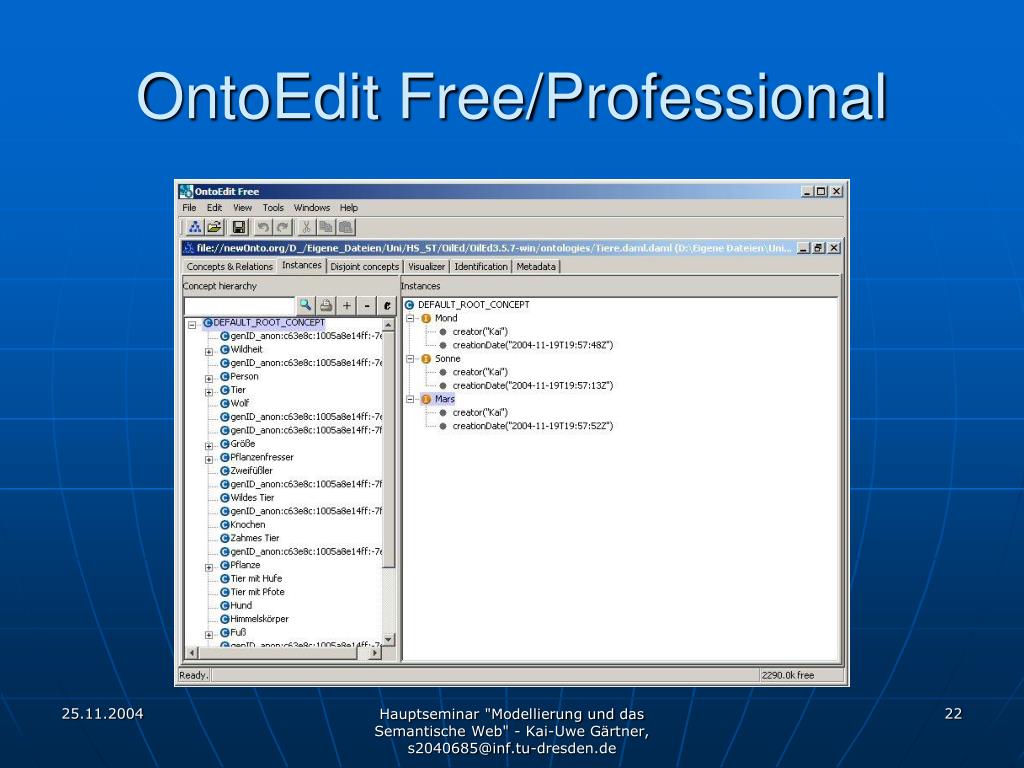Expand the Person concept node

(x=209, y=379)
